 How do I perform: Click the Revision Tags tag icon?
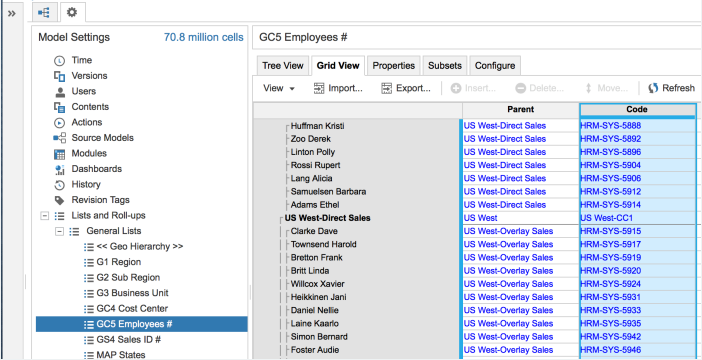[60, 200]
